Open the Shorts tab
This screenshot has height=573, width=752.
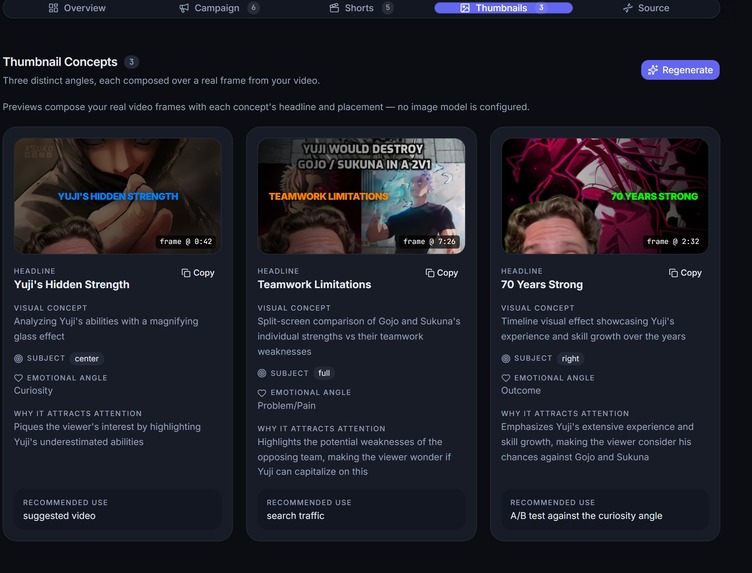[361, 8]
